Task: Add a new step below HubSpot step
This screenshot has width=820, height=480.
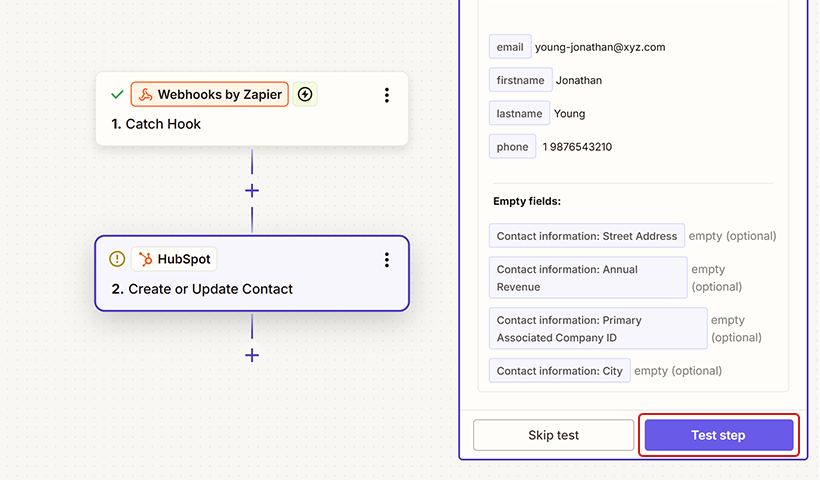Action: (x=252, y=355)
